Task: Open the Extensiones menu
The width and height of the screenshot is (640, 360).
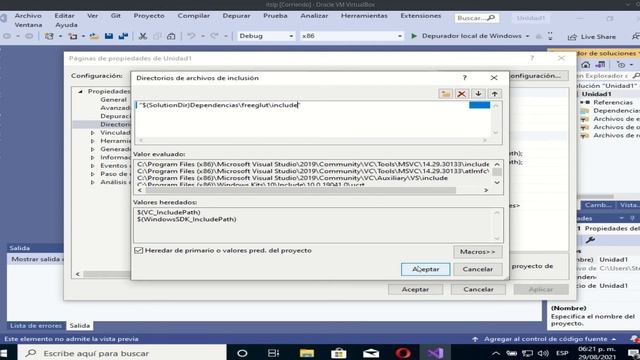Action: (x=420, y=16)
